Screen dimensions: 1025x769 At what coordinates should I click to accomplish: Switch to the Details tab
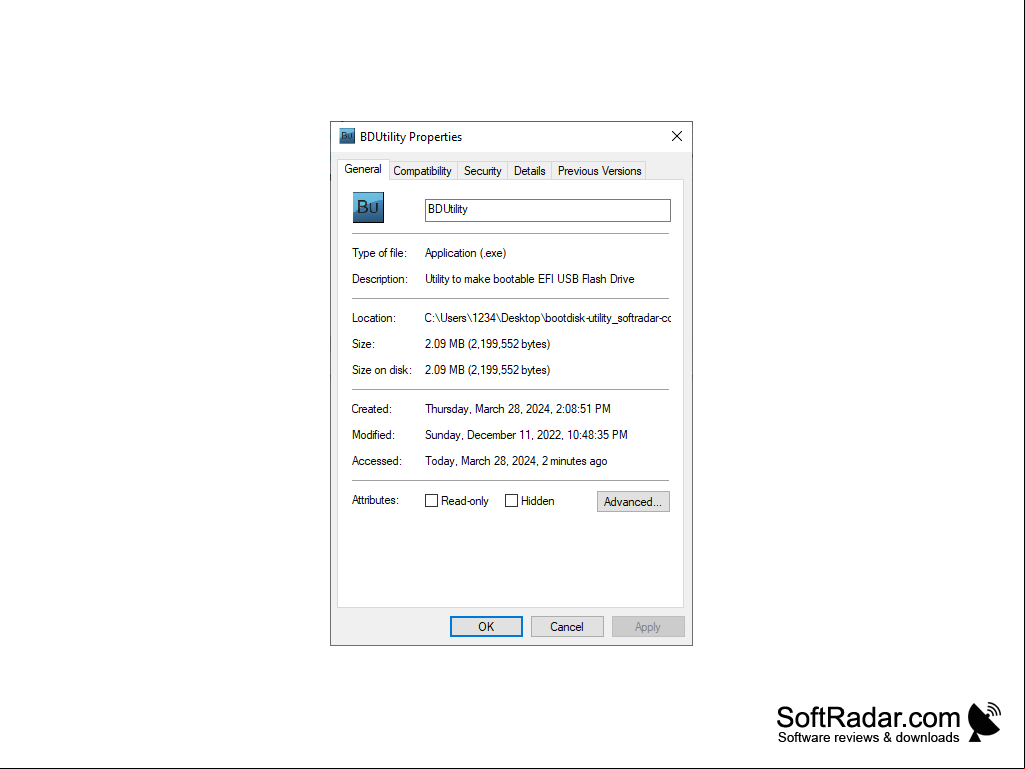coord(529,171)
